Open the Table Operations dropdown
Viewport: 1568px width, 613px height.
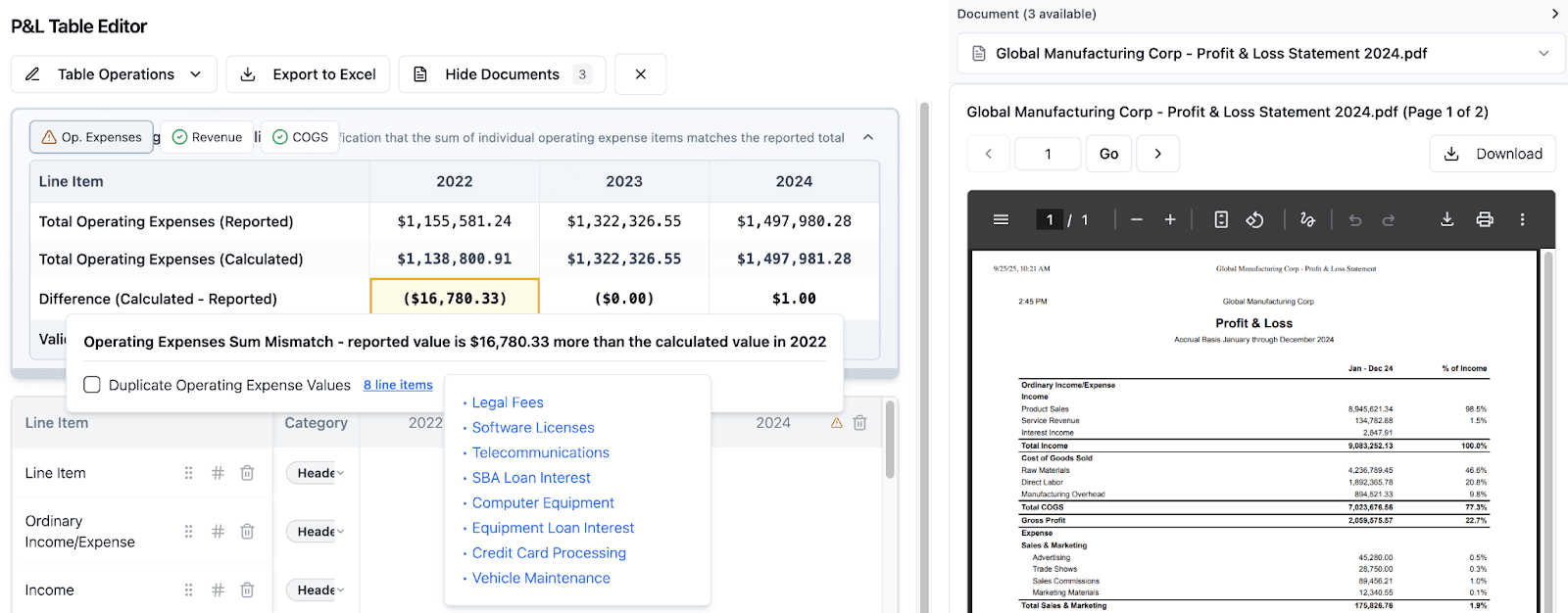click(114, 74)
